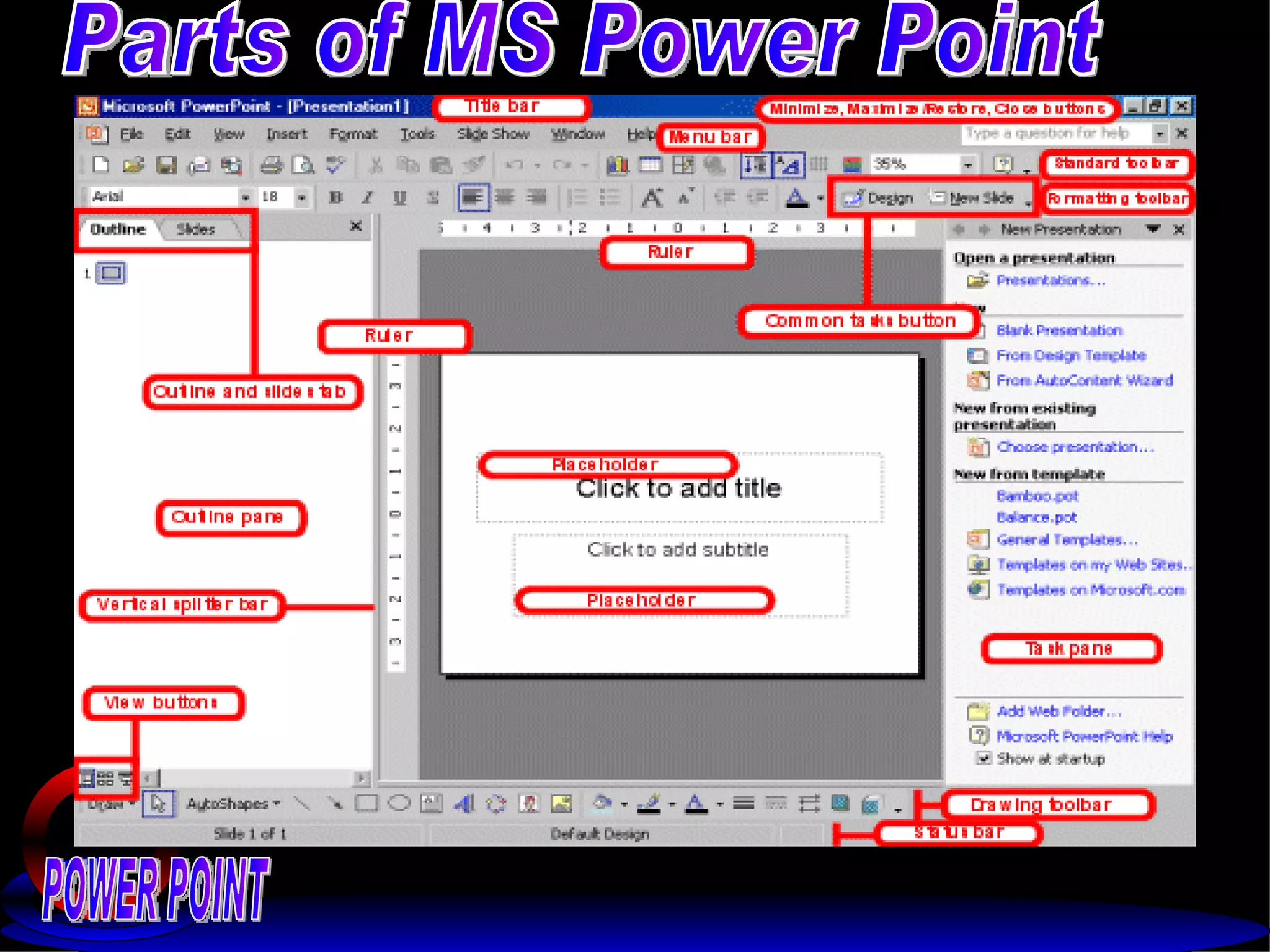Toggle Underline formatting
1270x952 pixels.
pos(400,198)
